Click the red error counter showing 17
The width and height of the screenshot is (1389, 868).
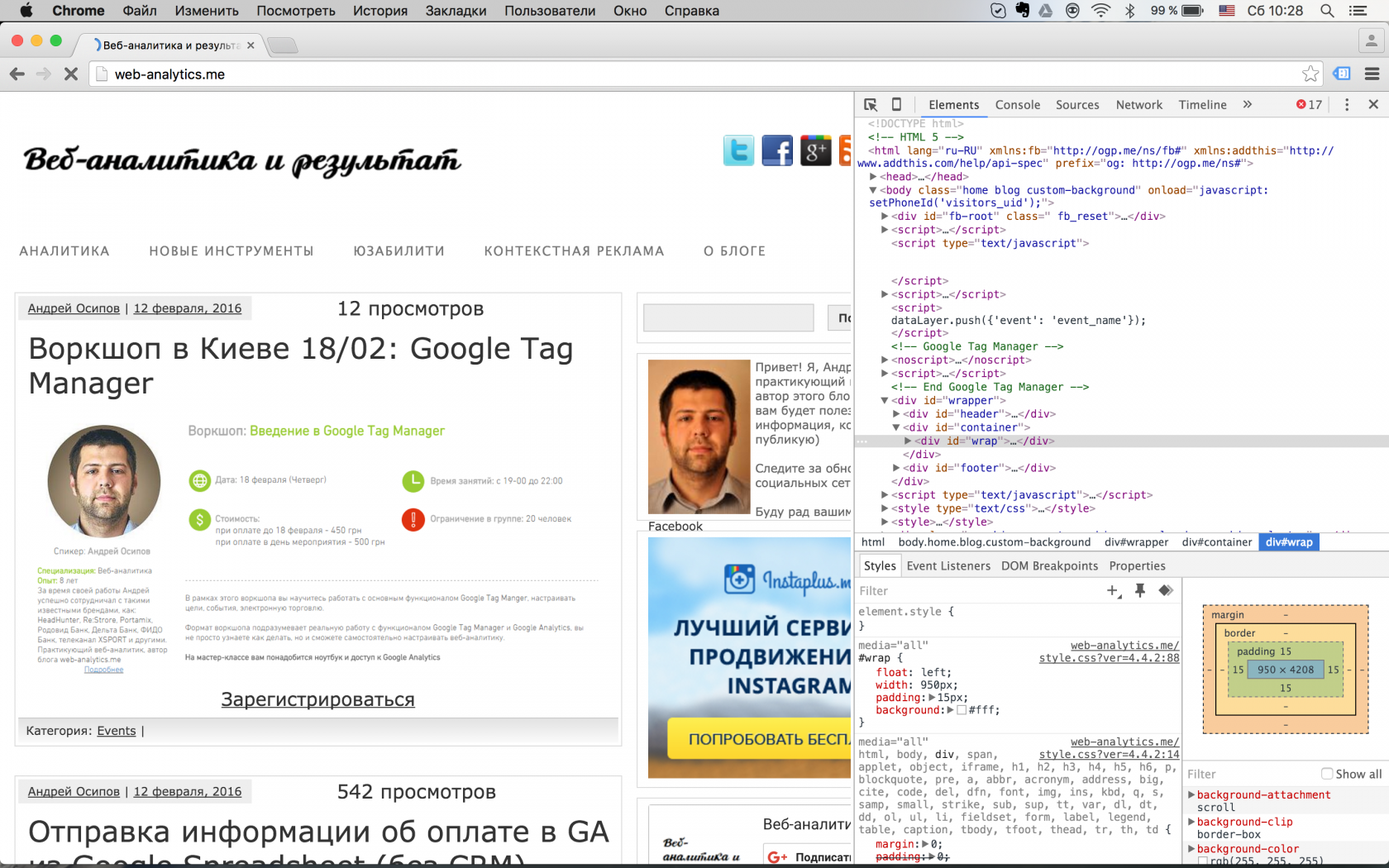click(1310, 105)
